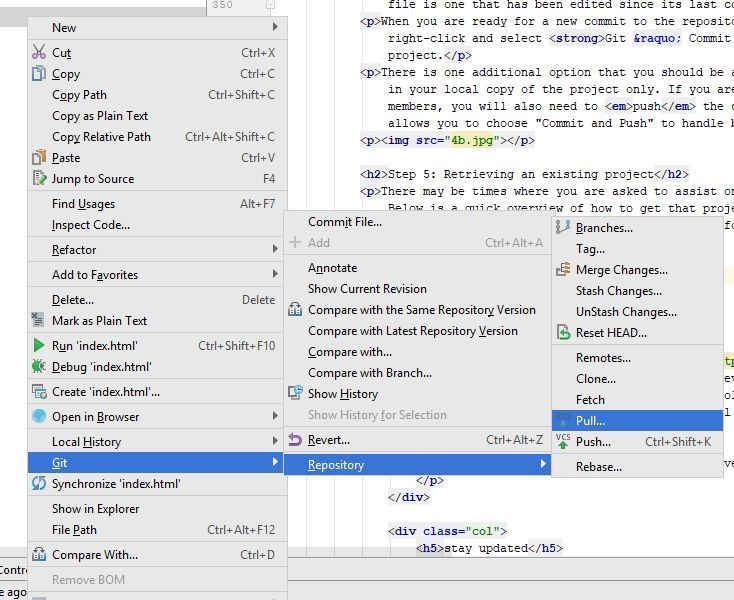This screenshot has width=734, height=600.
Task: Click the Paste clipboard icon
Action: coord(39,158)
